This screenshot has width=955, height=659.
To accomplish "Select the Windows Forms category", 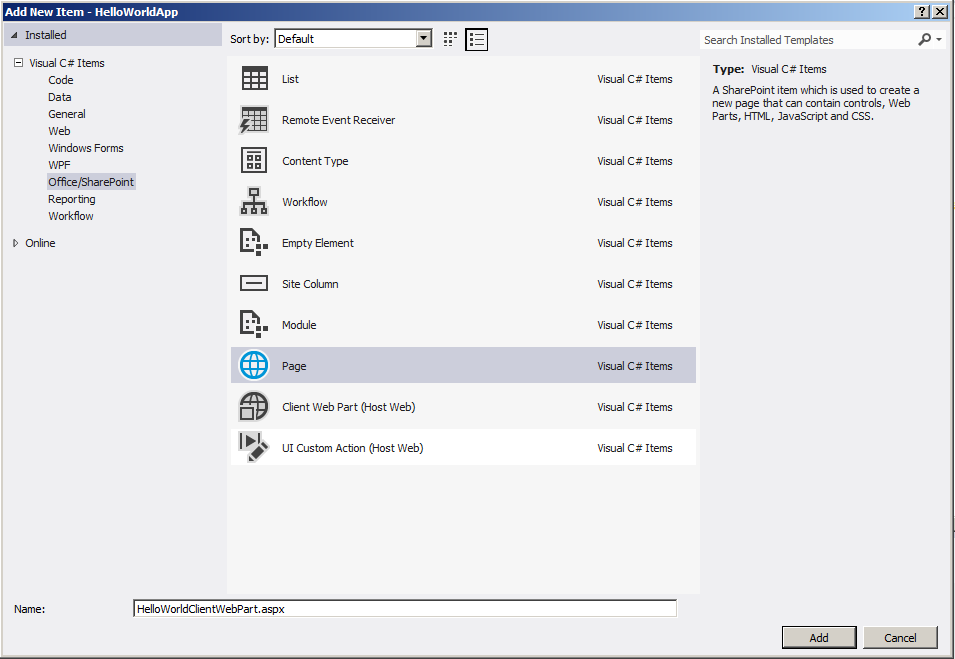I will click(x=86, y=148).
